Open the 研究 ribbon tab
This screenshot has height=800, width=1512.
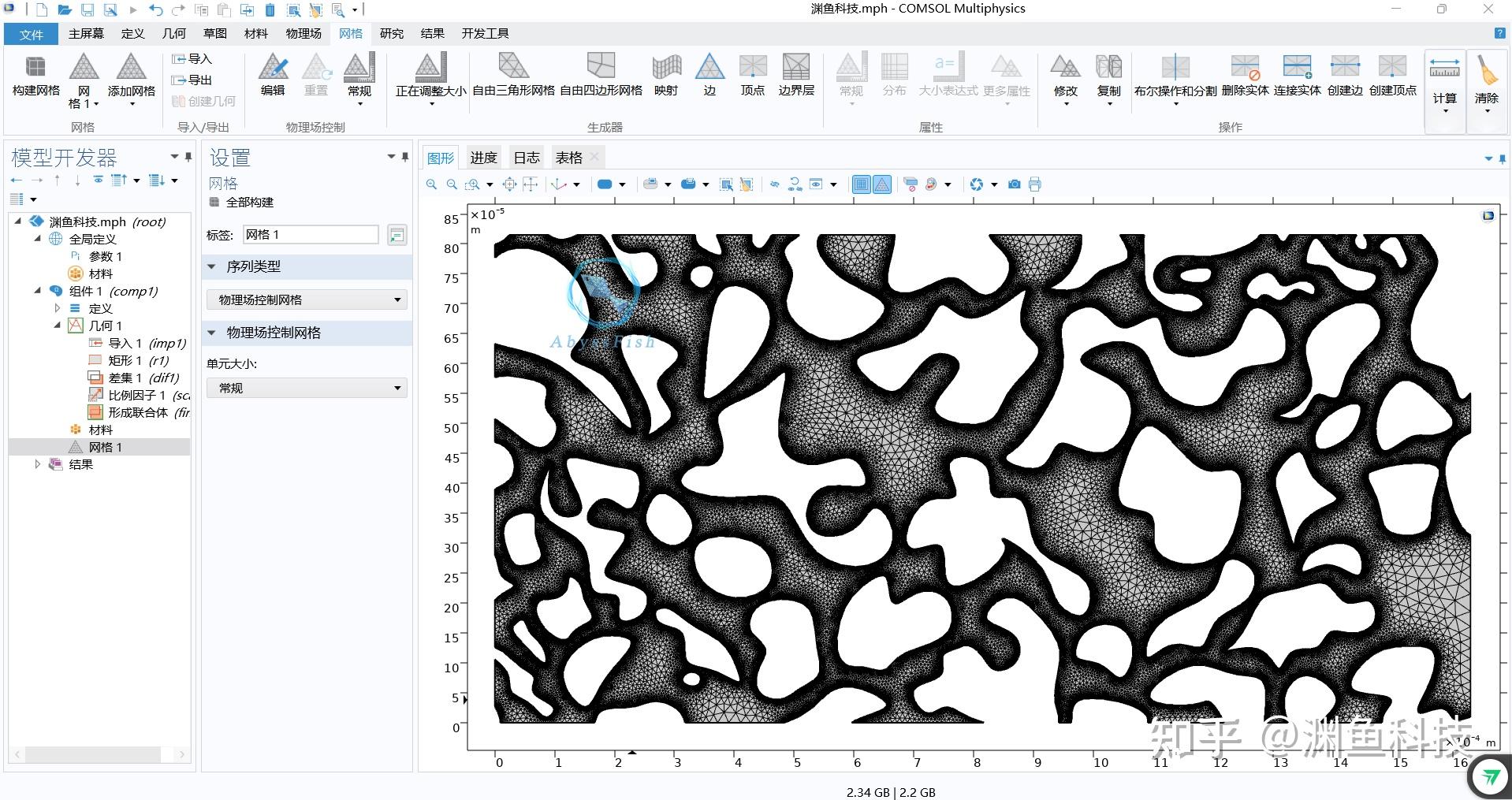click(391, 33)
